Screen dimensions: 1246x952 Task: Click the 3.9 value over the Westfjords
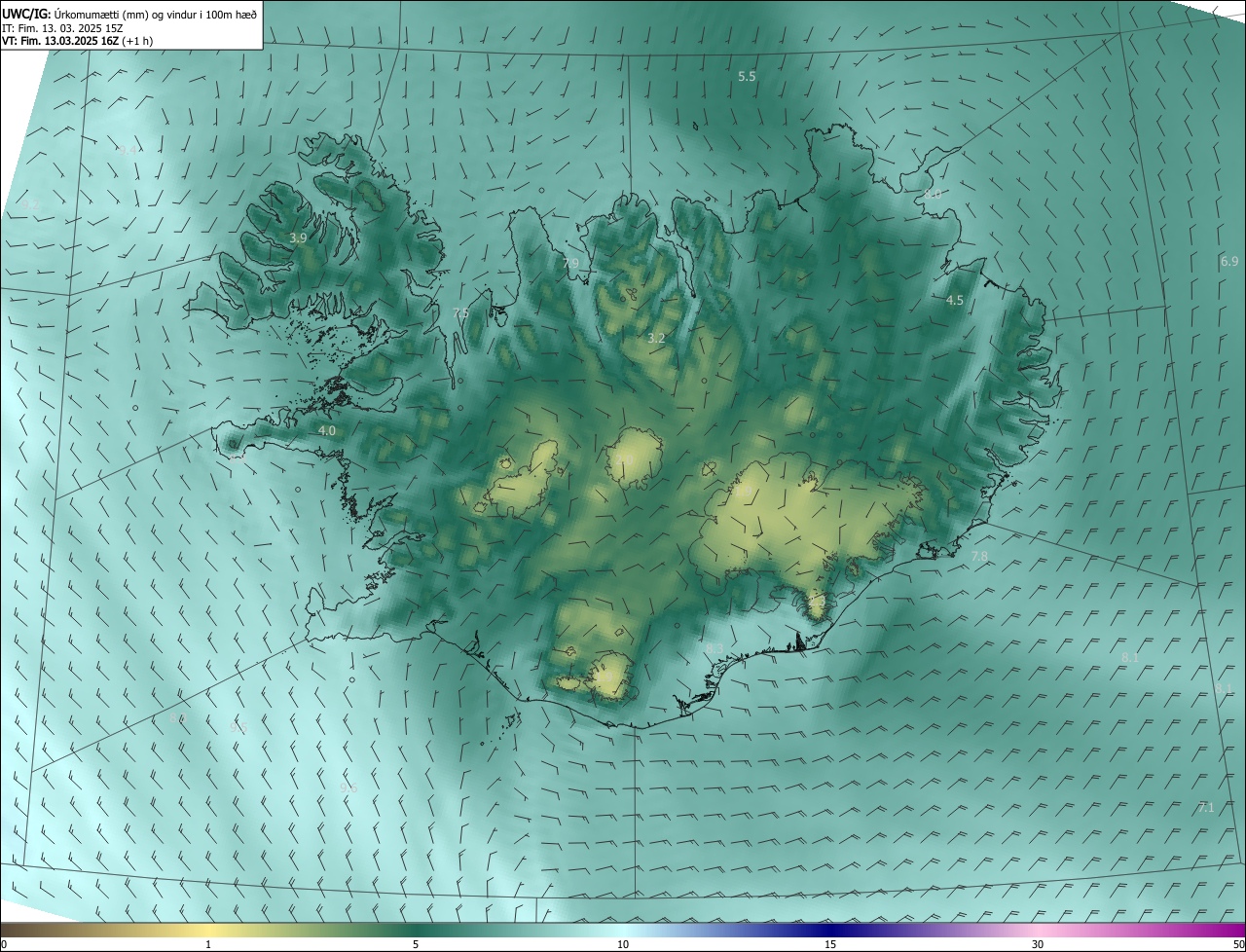(x=298, y=238)
